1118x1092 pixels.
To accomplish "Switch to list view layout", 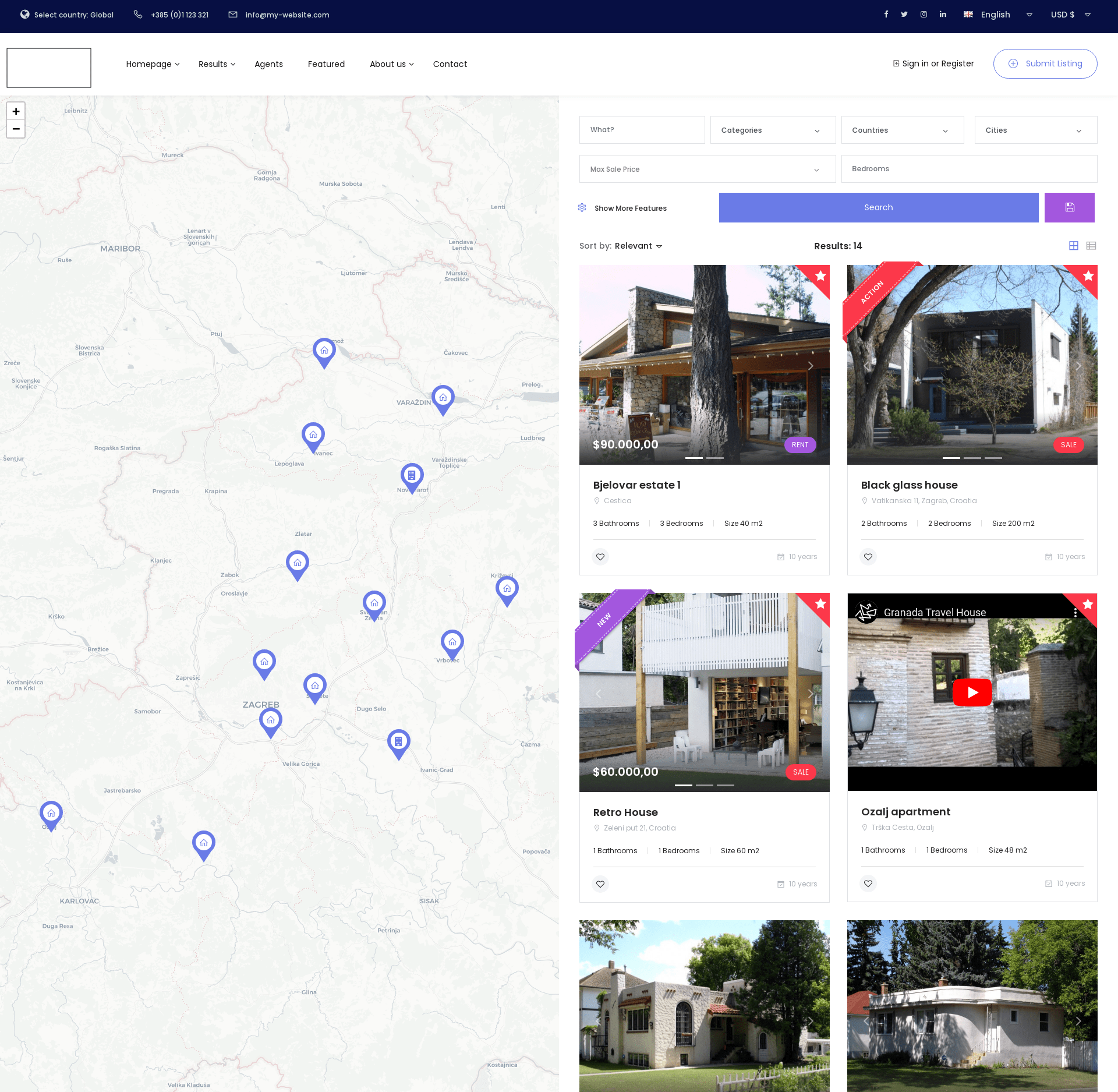I will [x=1091, y=246].
